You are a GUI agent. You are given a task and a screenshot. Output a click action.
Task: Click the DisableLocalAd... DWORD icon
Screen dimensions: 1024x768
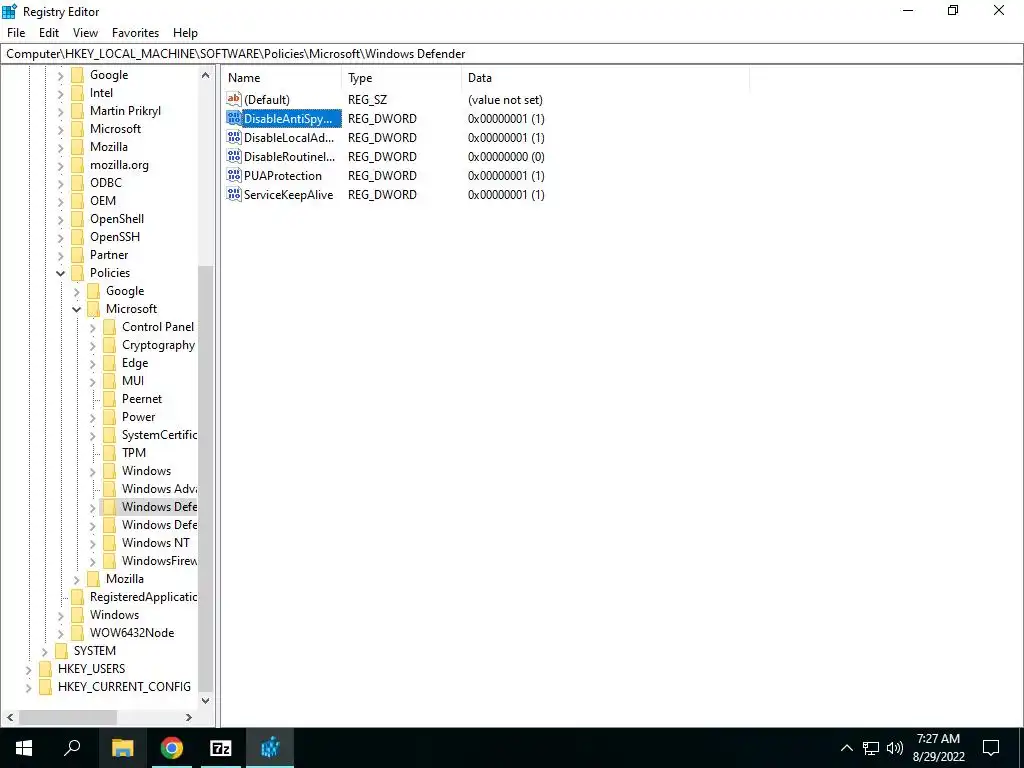pyautogui.click(x=234, y=137)
